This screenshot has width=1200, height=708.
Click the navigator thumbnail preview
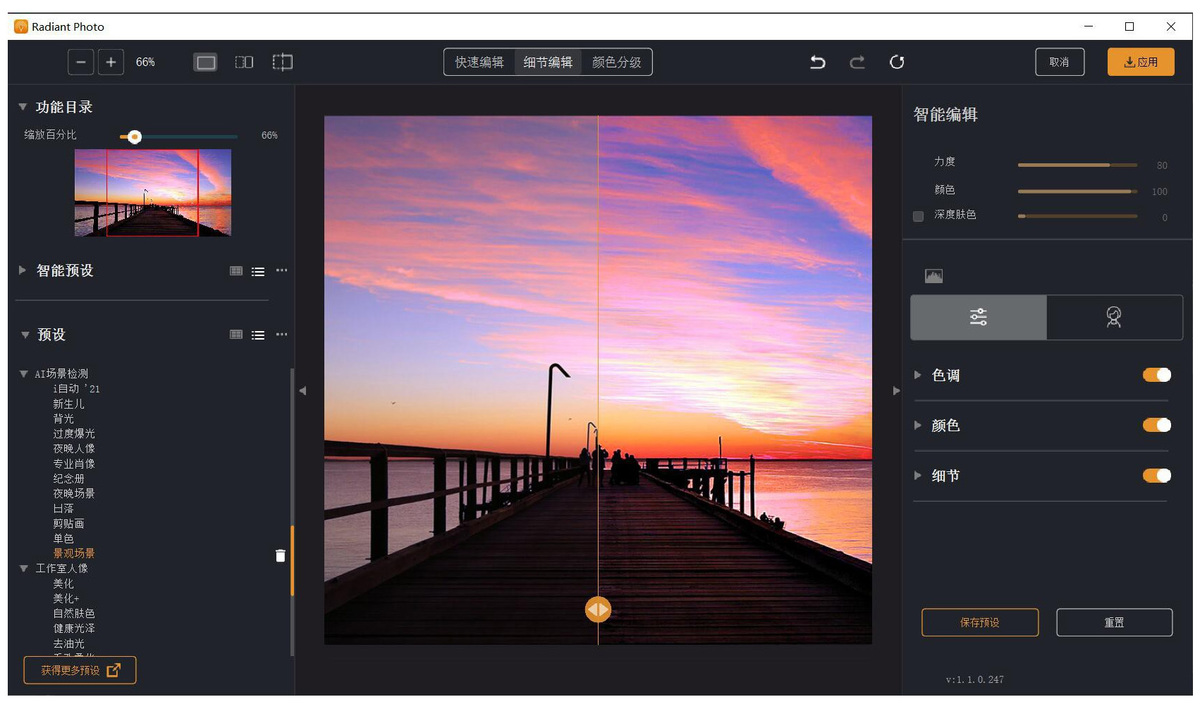click(x=152, y=193)
